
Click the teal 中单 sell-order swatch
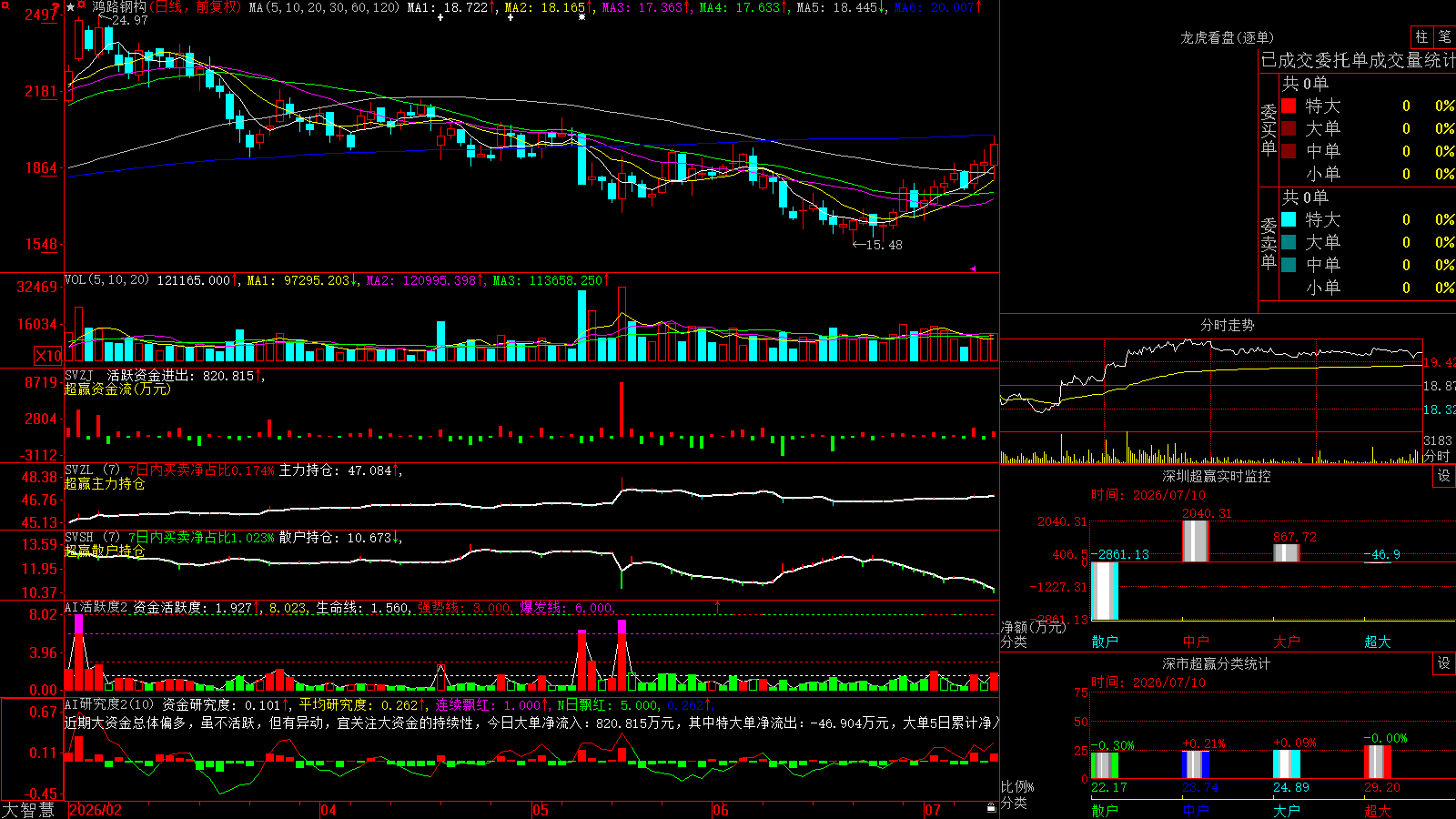tap(1289, 265)
